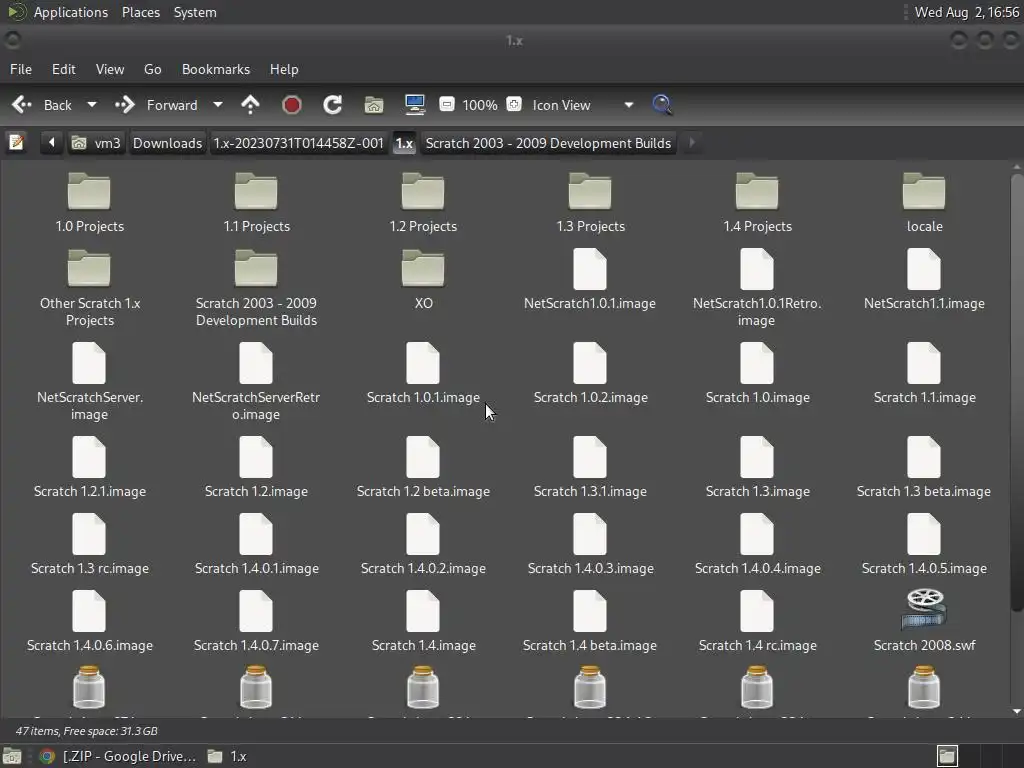1024x768 pixels.
Task: Go up to the parent folder
Action: click(x=250, y=105)
